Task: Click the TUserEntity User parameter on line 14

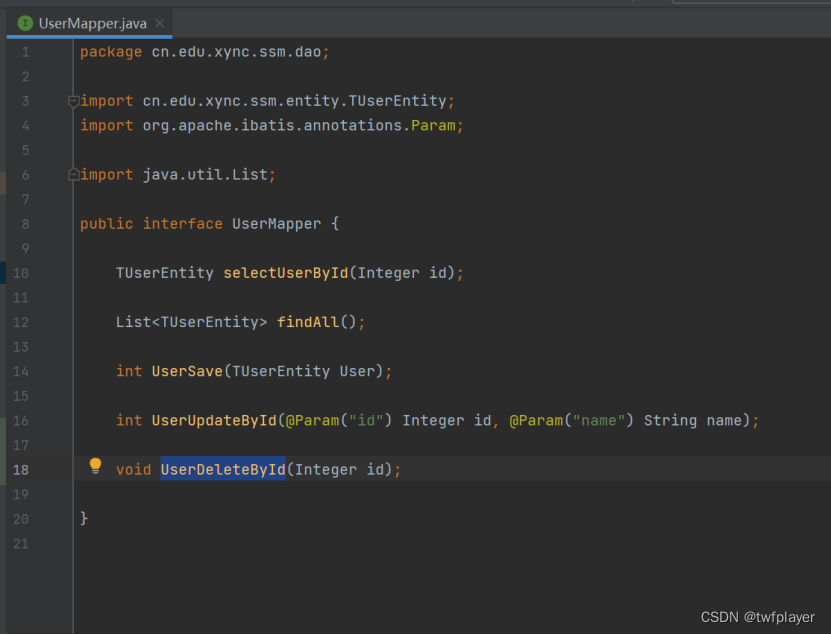Action: (x=304, y=371)
